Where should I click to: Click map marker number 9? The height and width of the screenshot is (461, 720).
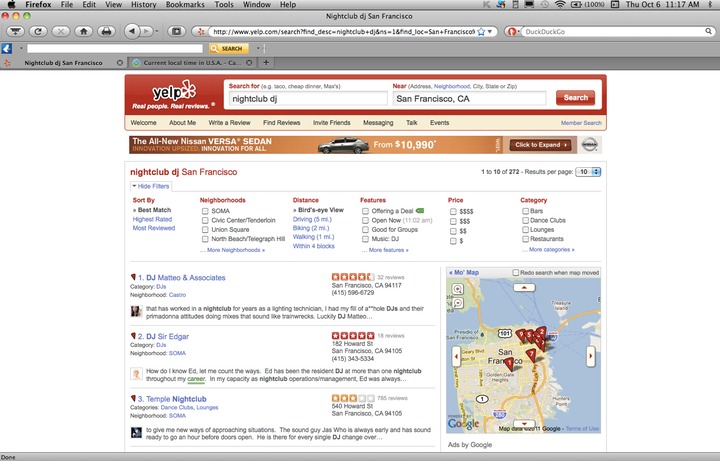[520, 335]
